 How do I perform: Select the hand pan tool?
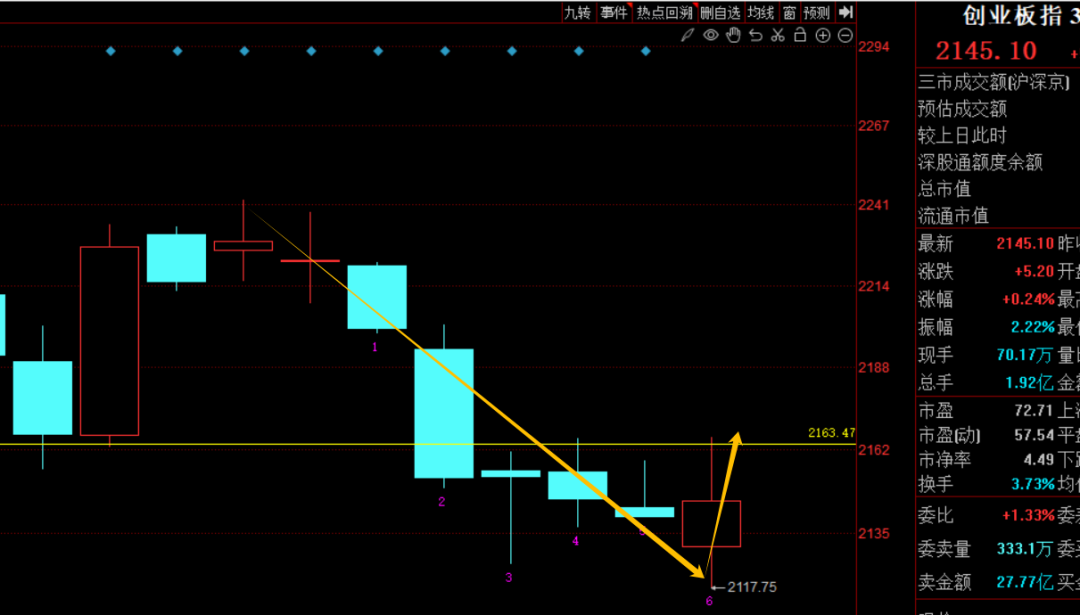click(733, 36)
